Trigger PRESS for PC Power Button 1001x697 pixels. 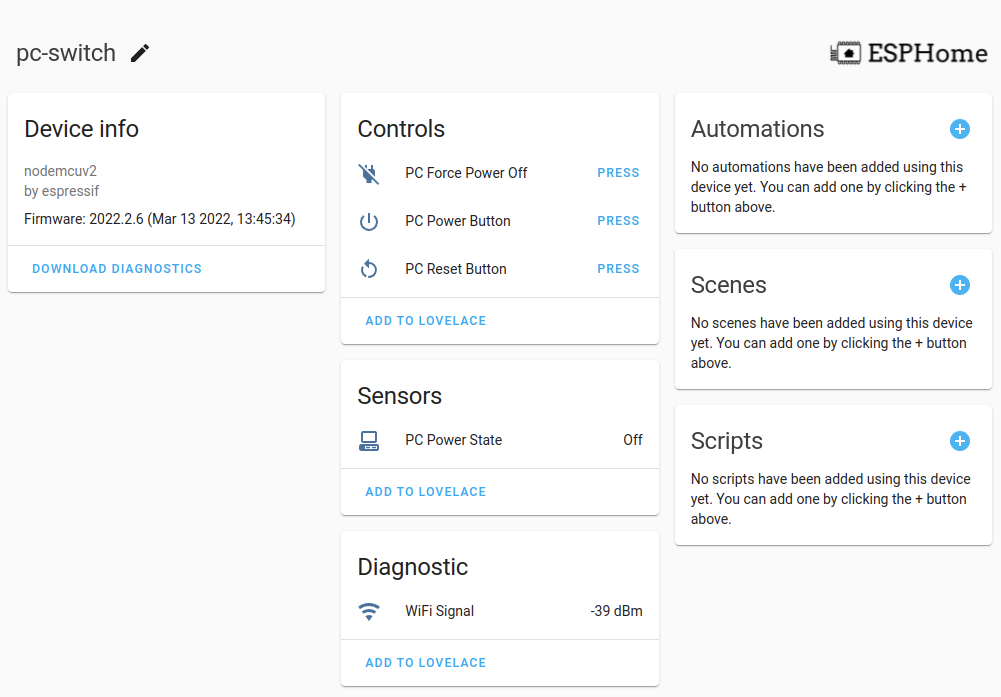618,221
